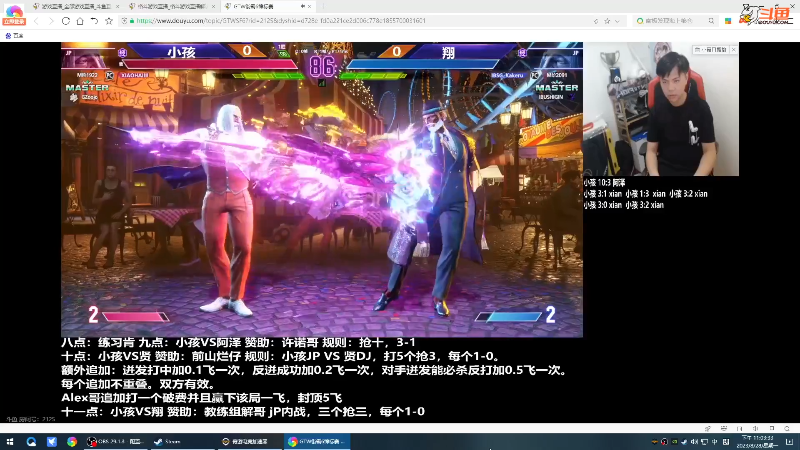Switch to the Steam taskbar window
The height and width of the screenshot is (450, 800).
click(183, 442)
